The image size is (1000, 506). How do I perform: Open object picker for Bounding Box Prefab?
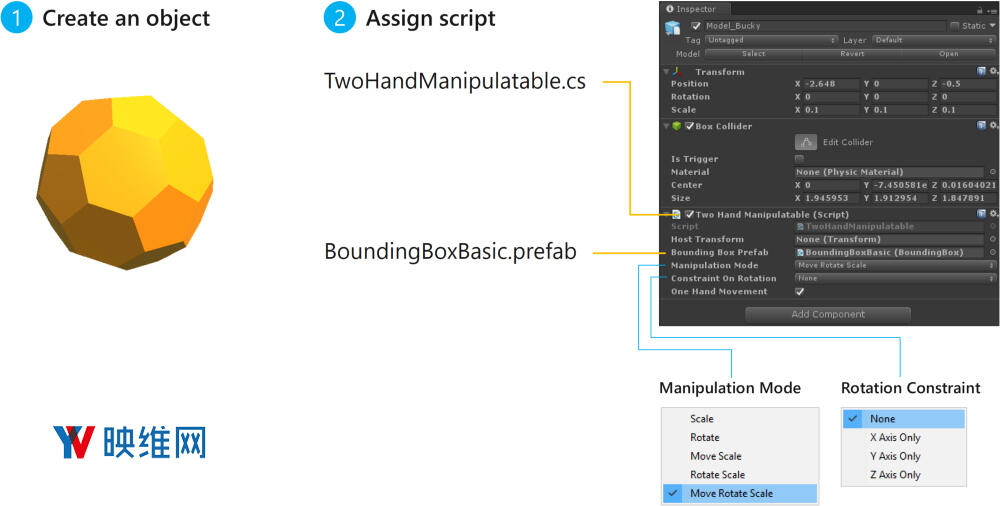point(993,253)
